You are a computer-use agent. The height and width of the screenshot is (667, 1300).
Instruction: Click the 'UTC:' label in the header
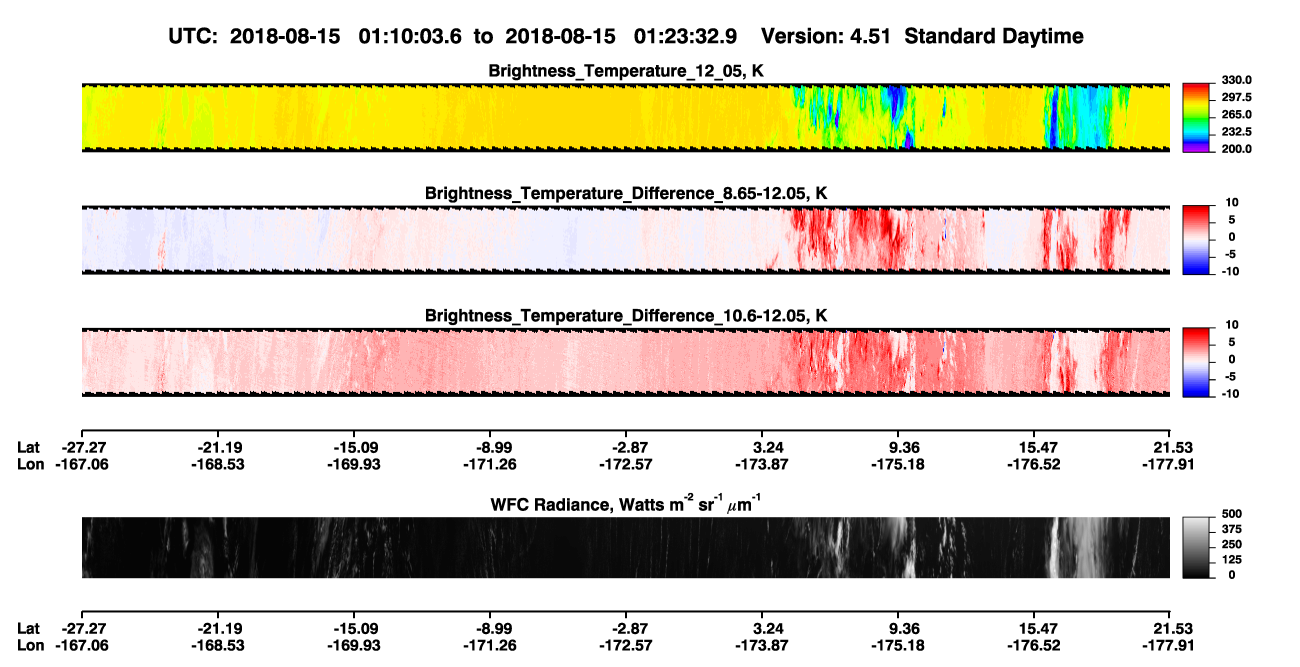[x=195, y=36]
